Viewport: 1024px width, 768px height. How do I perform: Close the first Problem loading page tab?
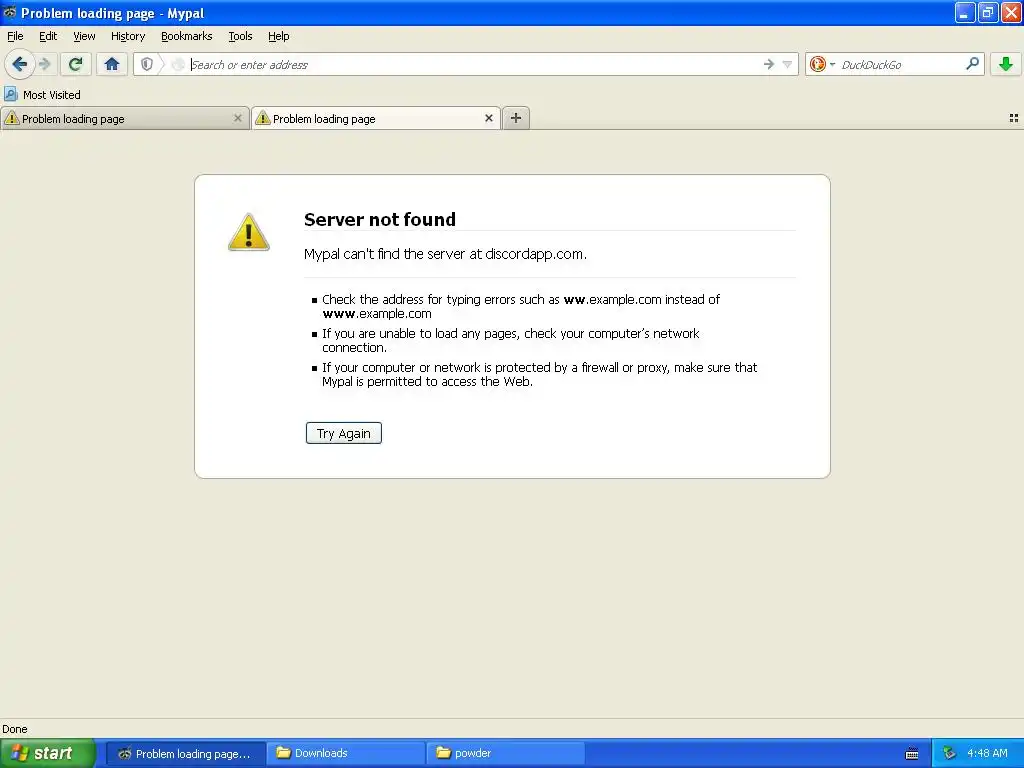pos(238,118)
